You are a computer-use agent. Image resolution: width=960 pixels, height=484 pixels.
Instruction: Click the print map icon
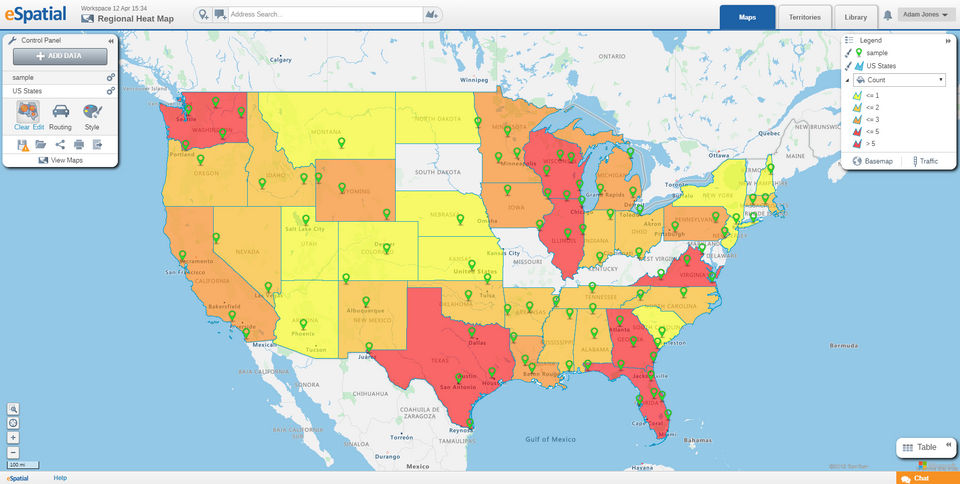(79, 144)
